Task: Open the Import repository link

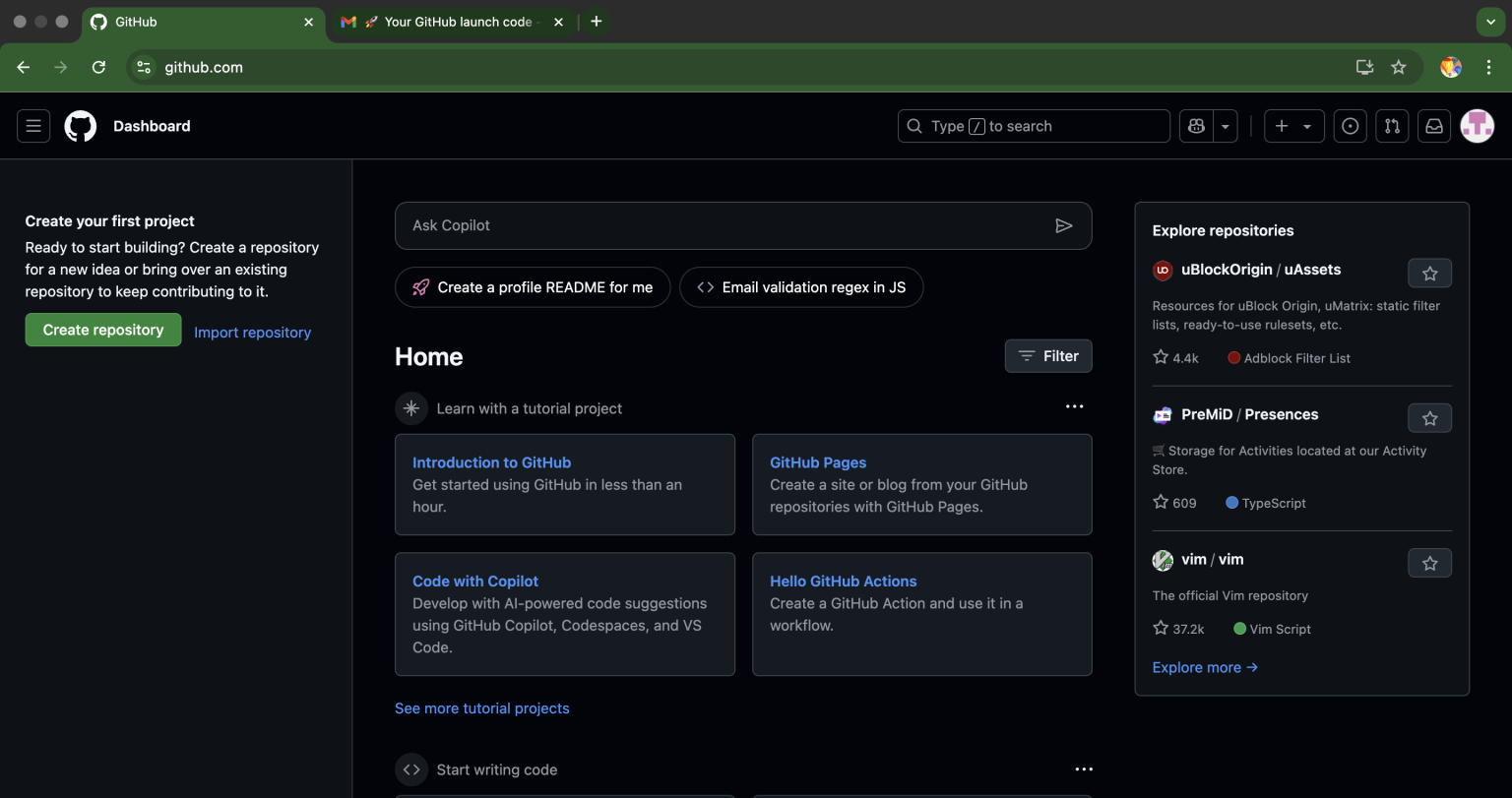Action: 252,333
